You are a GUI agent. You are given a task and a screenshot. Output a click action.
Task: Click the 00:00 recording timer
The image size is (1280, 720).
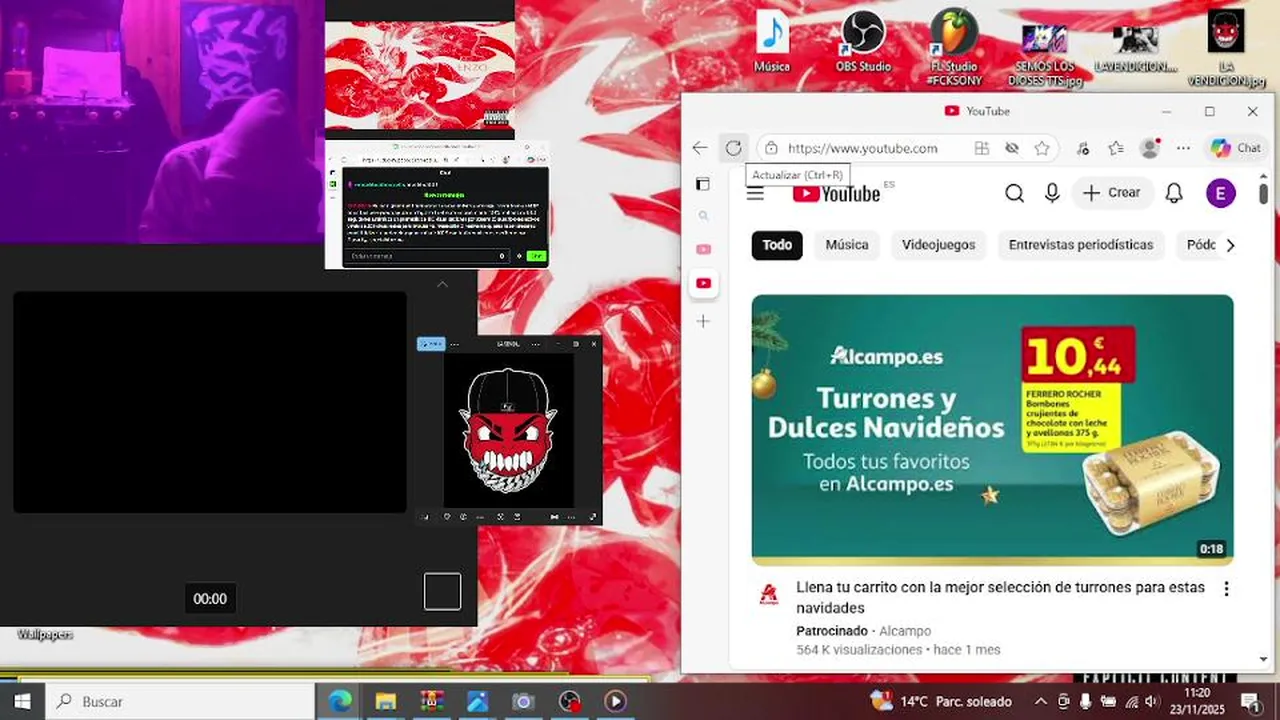(x=210, y=599)
